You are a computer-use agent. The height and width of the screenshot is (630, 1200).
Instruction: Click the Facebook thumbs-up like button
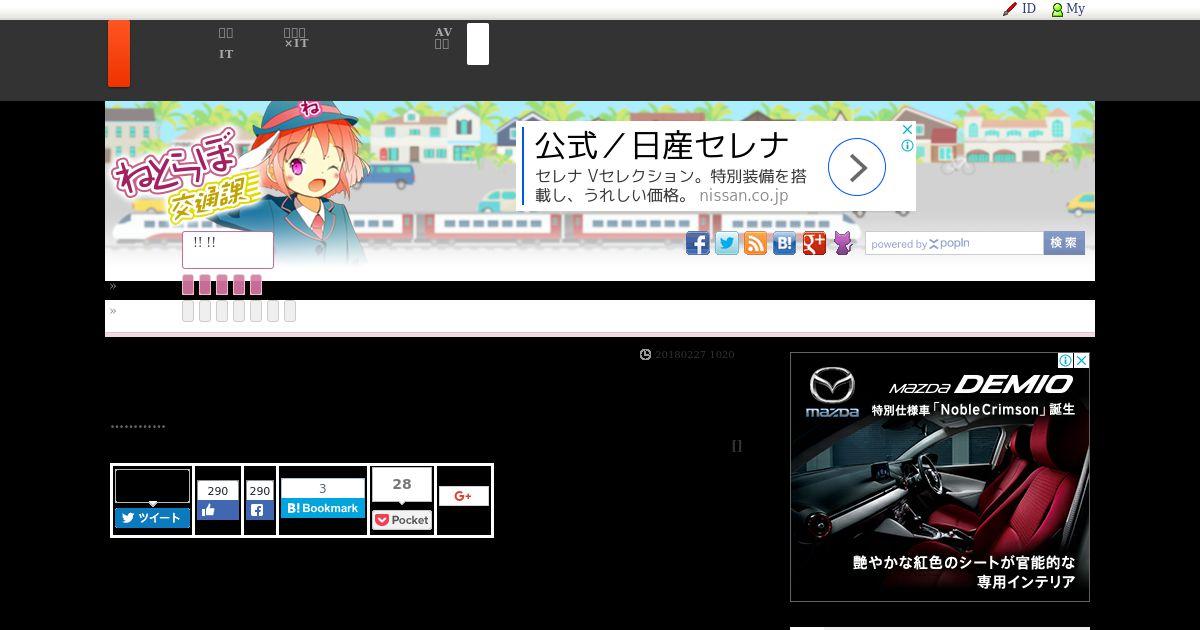(x=218, y=510)
